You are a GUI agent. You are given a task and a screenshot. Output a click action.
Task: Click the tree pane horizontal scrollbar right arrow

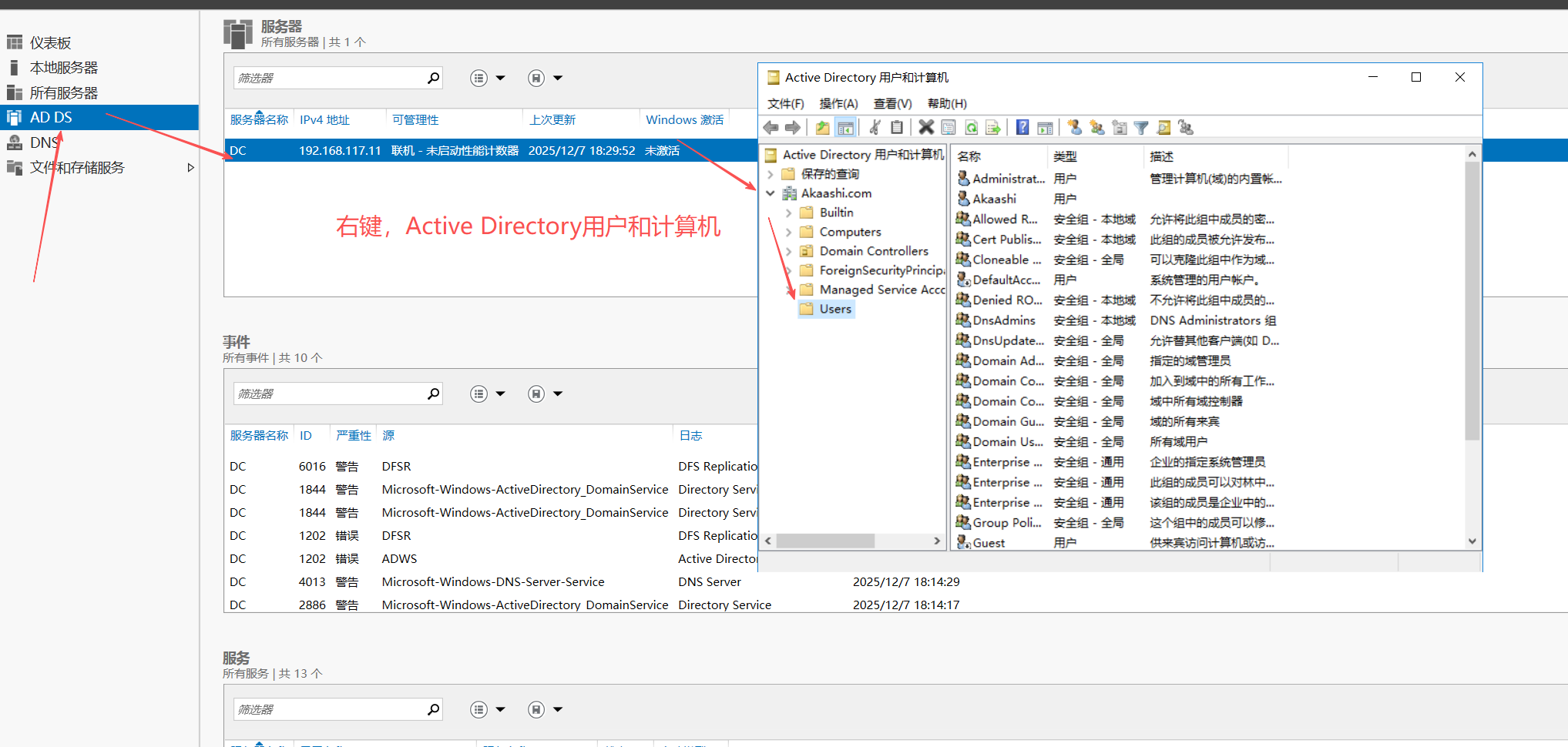click(x=937, y=541)
